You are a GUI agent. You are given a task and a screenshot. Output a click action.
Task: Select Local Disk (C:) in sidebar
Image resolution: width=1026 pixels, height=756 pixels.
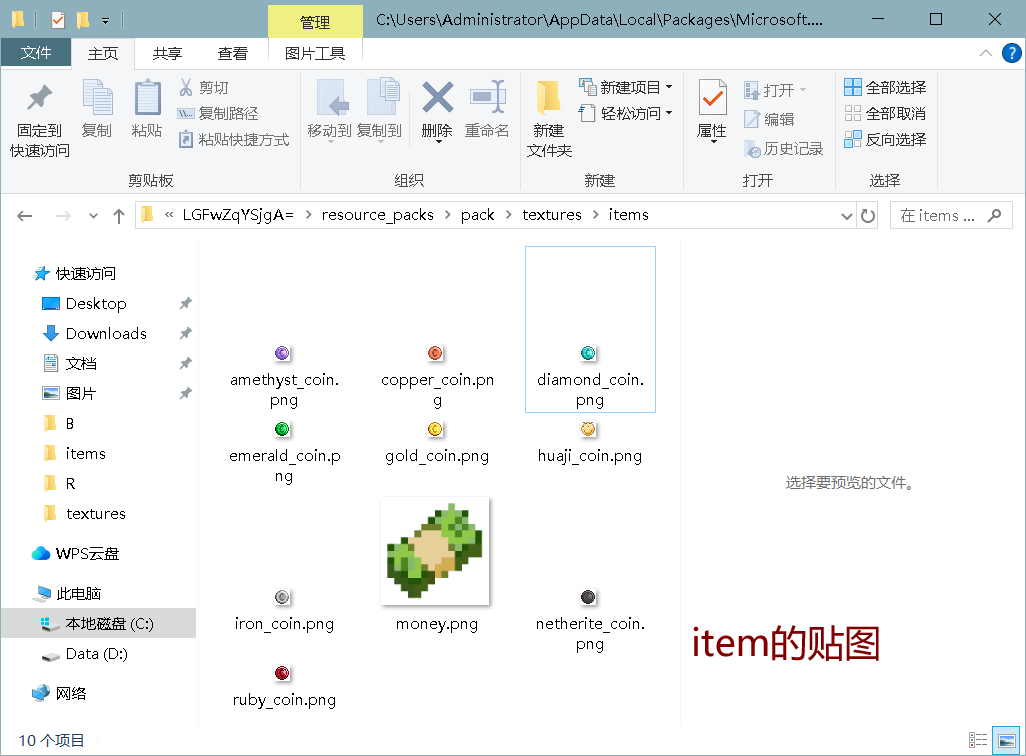click(x=98, y=624)
